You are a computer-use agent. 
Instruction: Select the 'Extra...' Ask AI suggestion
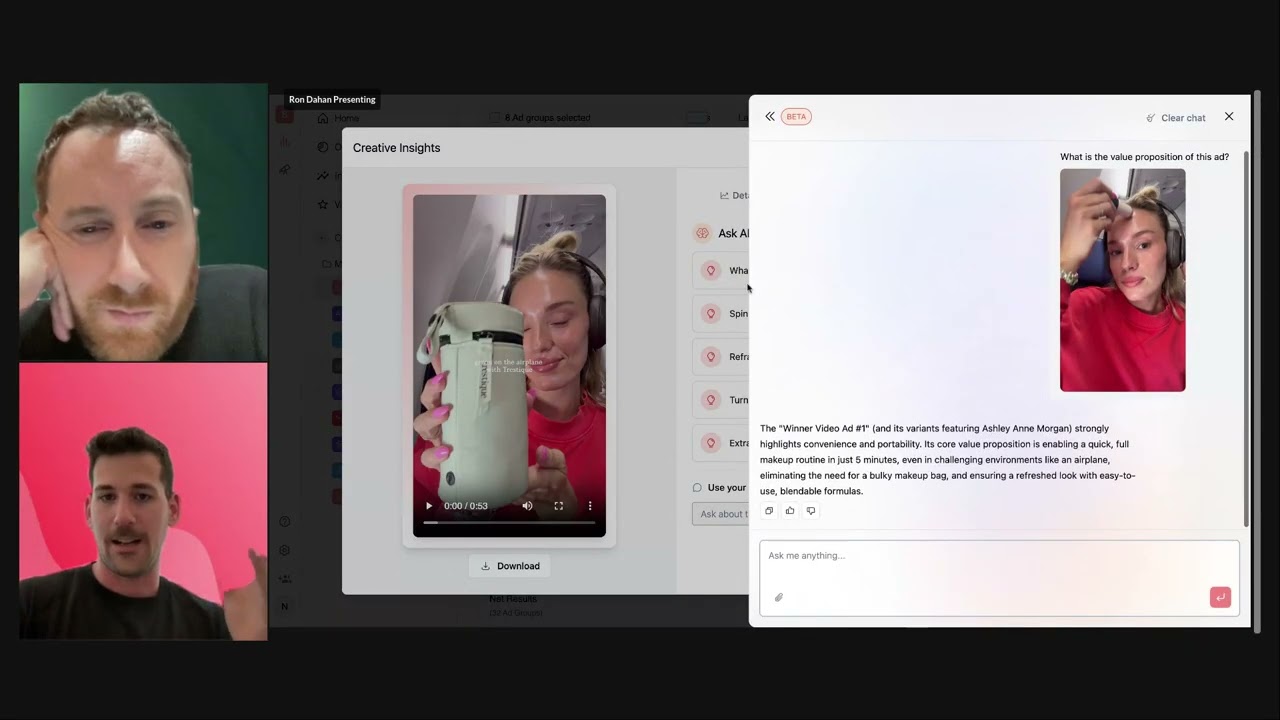pos(720,443)
